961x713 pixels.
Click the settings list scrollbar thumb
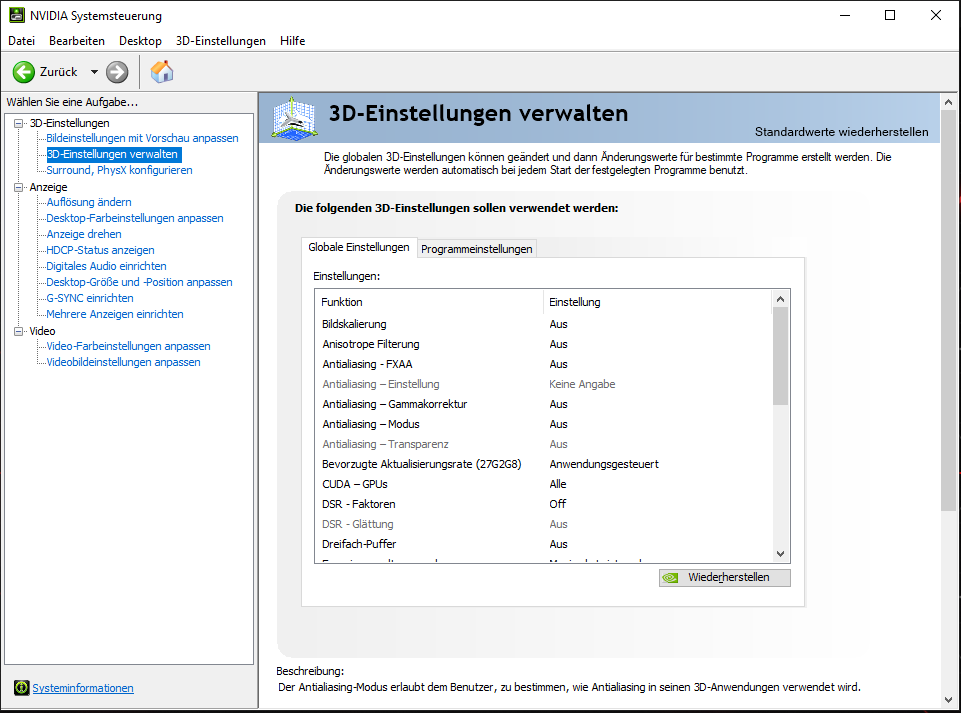pos(780,356)
